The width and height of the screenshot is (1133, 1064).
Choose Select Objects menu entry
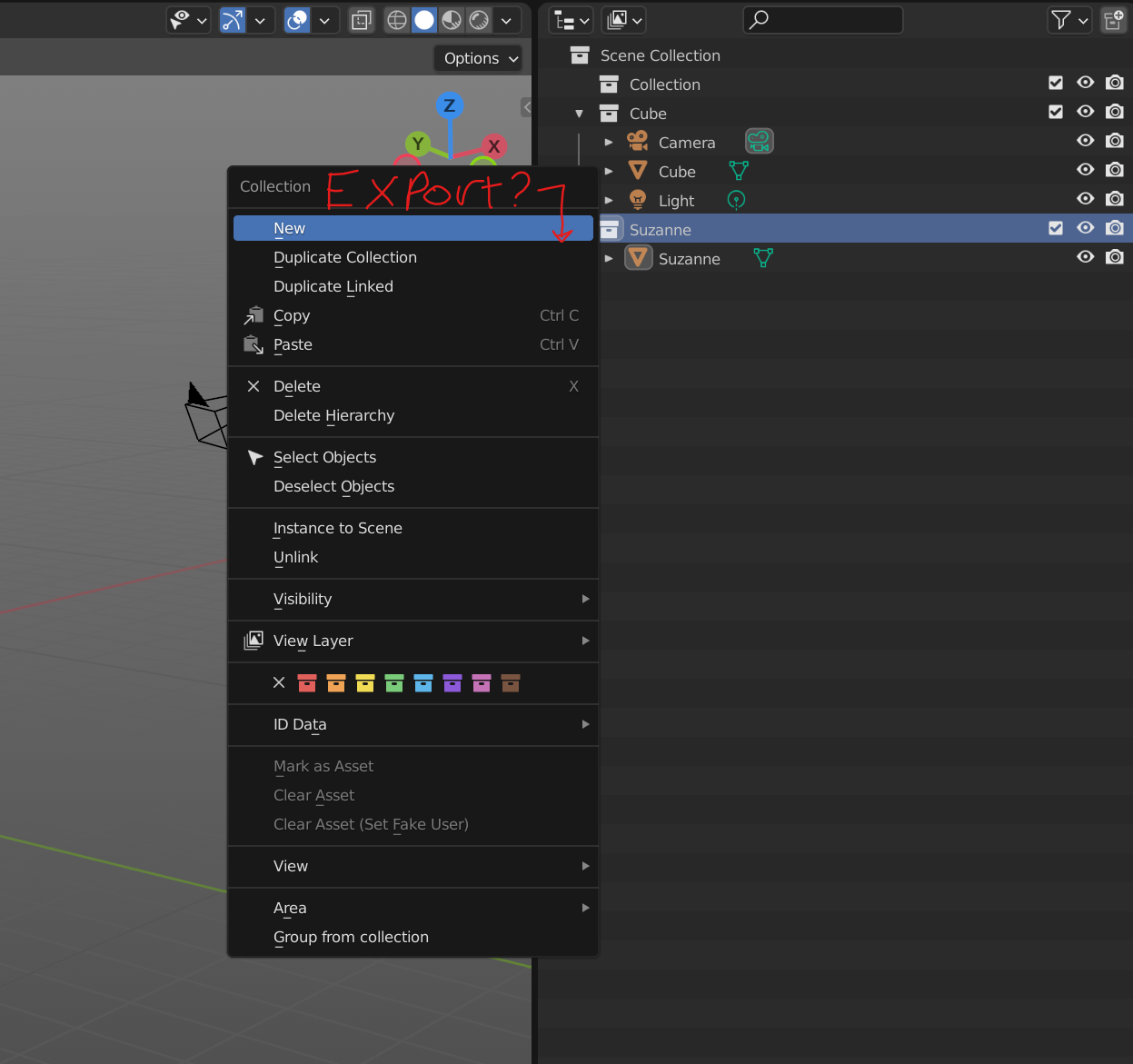tap(413, 457)
